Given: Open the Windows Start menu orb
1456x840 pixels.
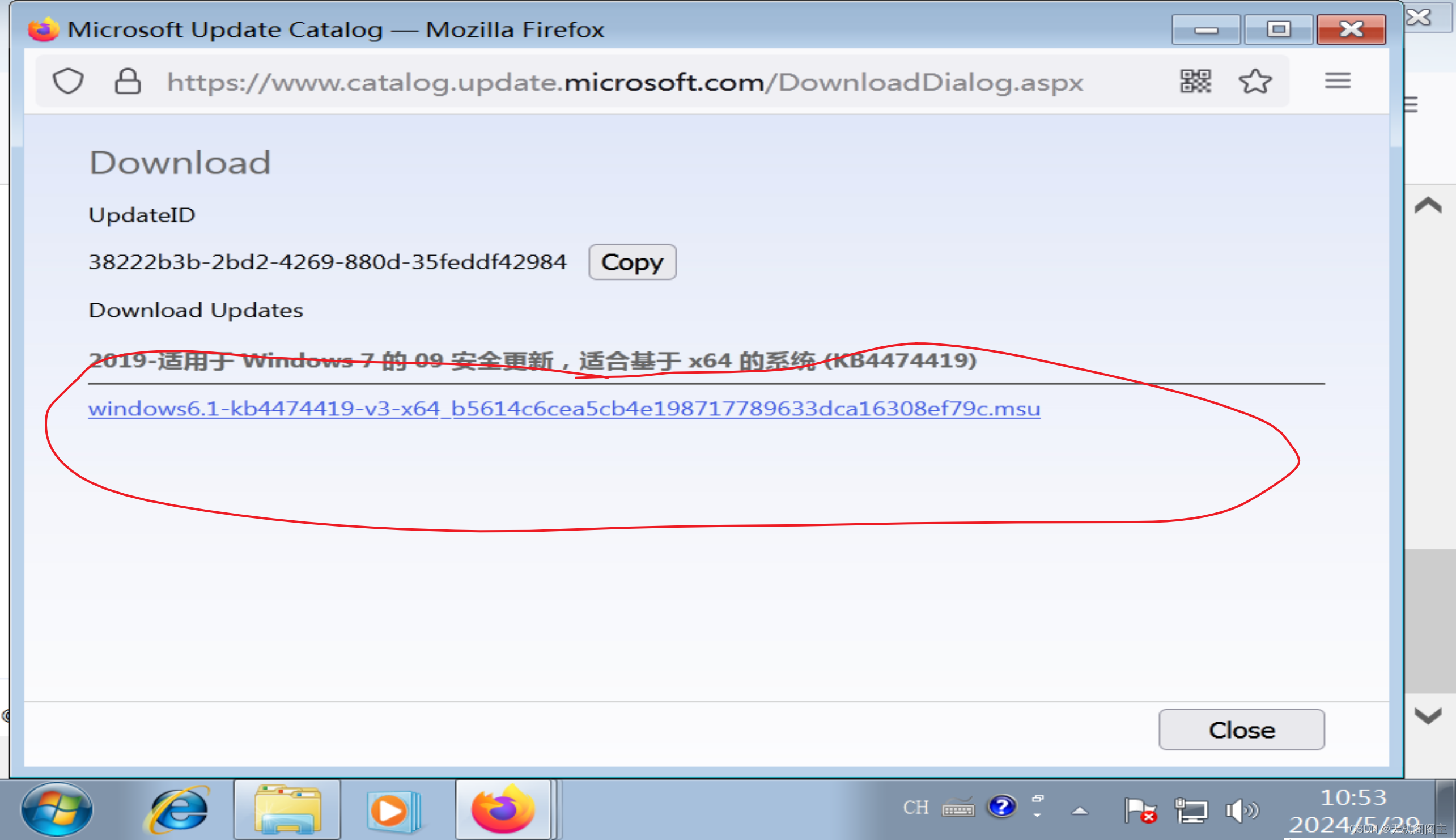Looking at the screenshot, I should (56, 809).
